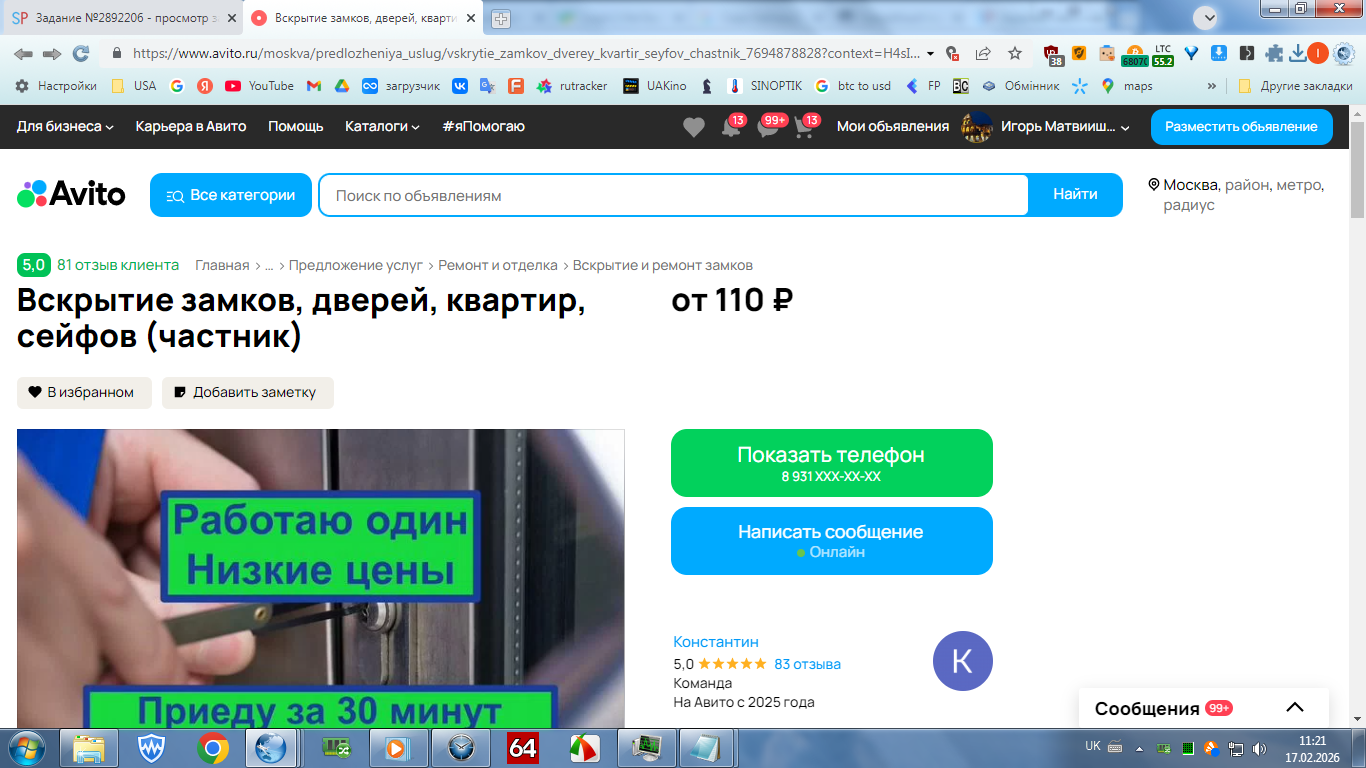The width and height of the screenshot is (1366, 768).
Task: Click listing photo of lock picking
Action: (x=321, y=578)
